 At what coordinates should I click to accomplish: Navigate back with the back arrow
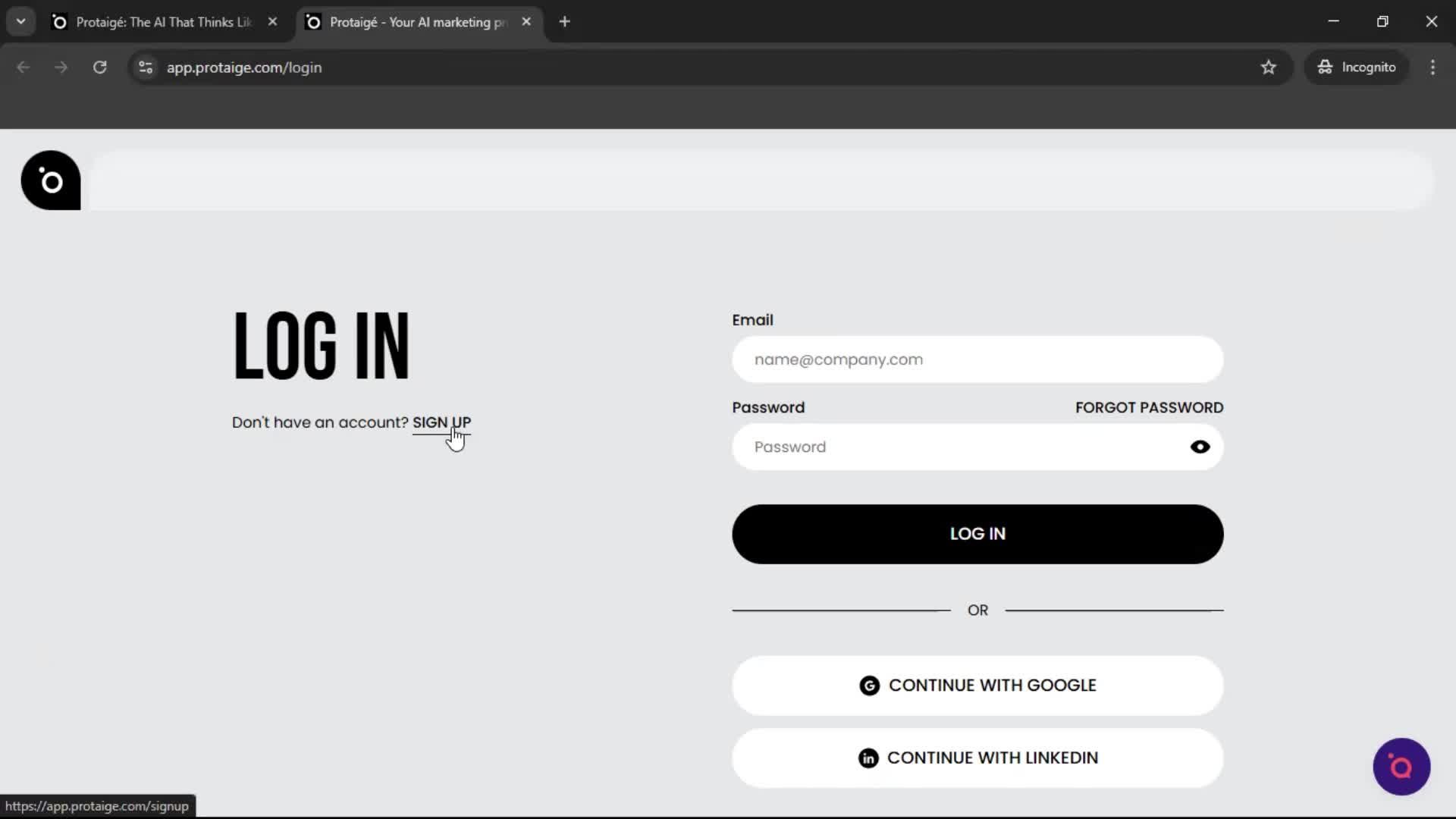coord(24,67)
